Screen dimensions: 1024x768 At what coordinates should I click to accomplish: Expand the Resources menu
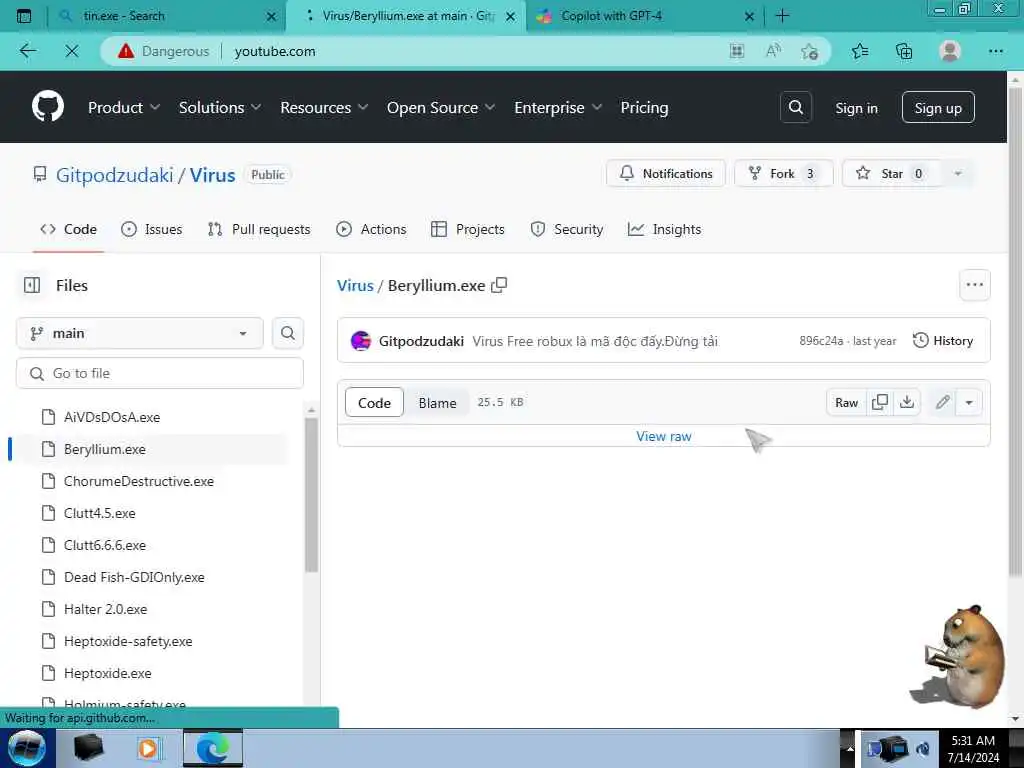click(324, 108)
